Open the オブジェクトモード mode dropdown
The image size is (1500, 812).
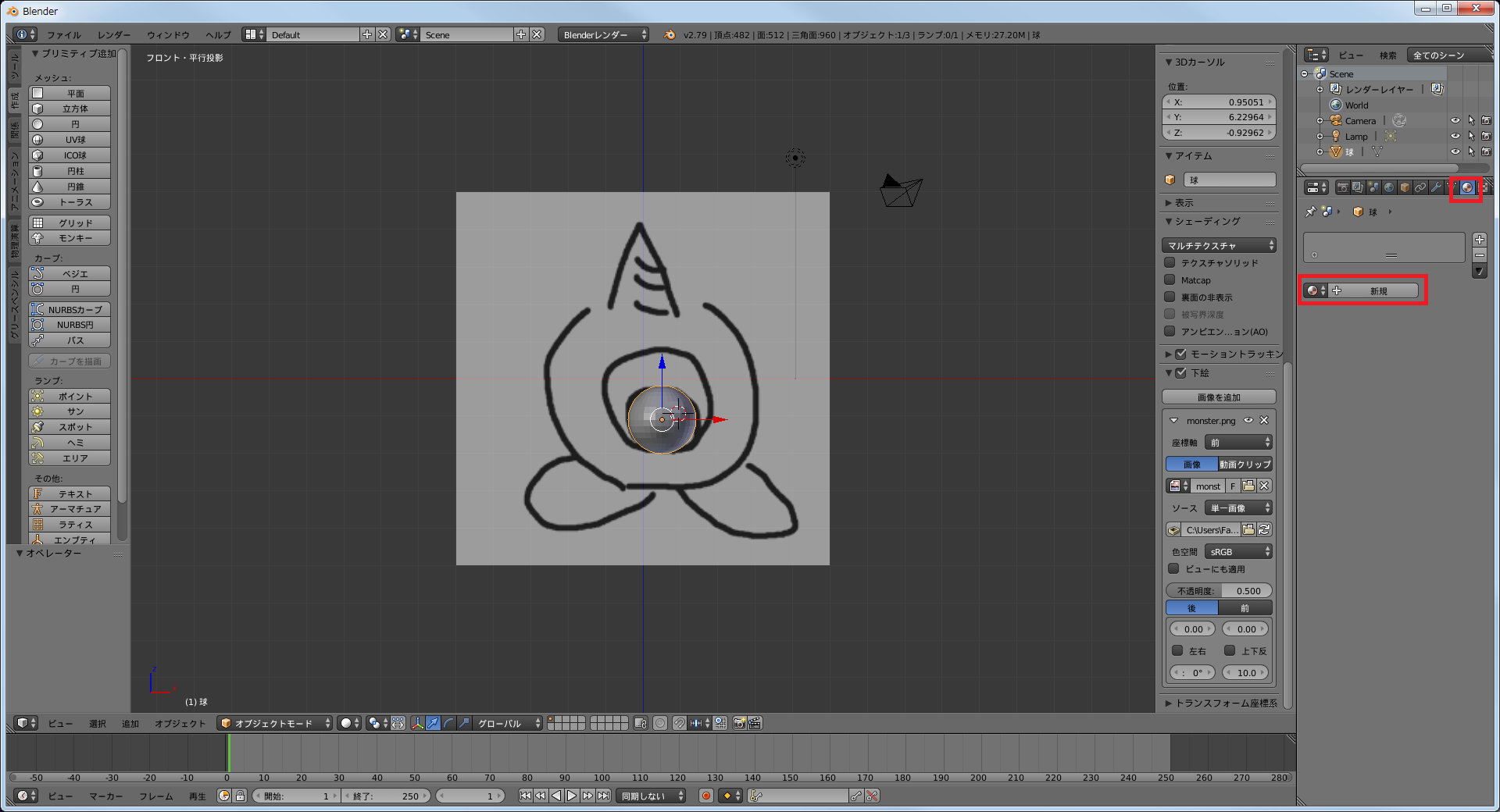pos(275,724)
